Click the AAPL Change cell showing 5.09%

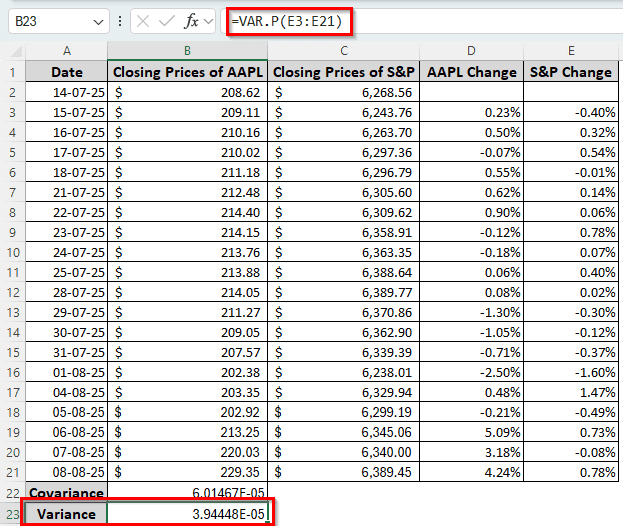[x=471, y=432]
